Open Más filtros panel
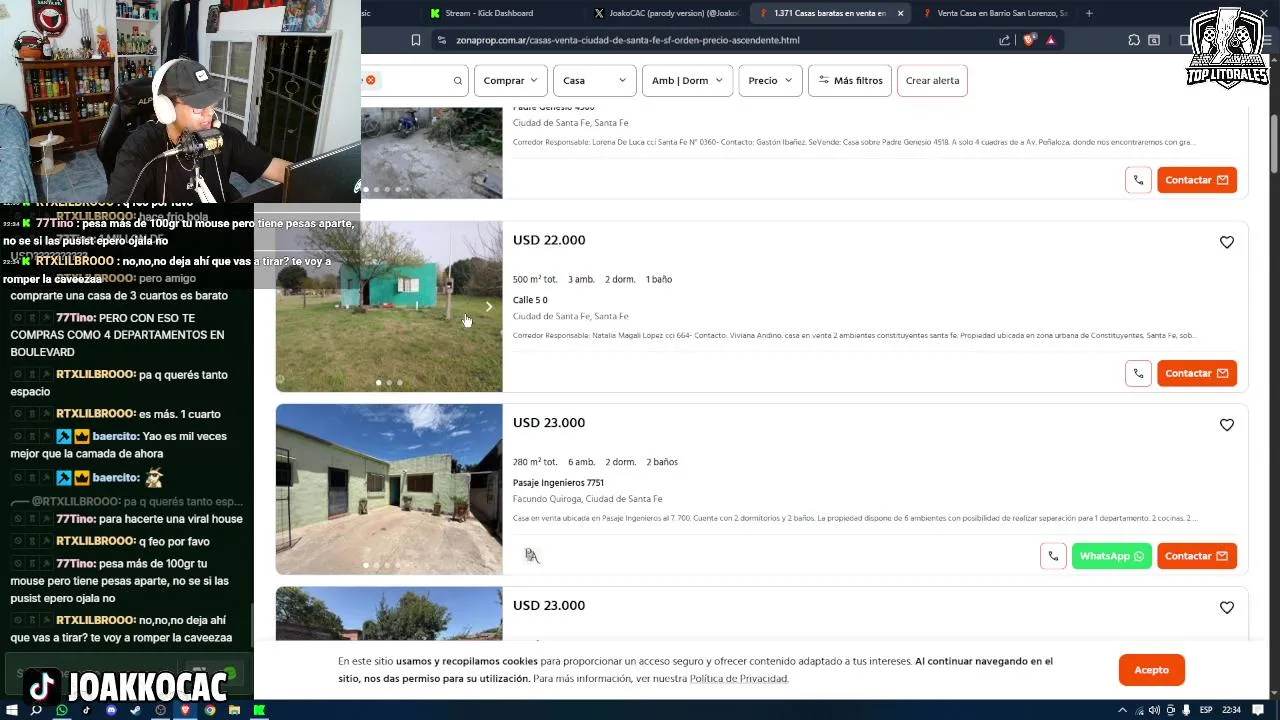The width and height of the screenshot is (1280, 720). [850, 80]
